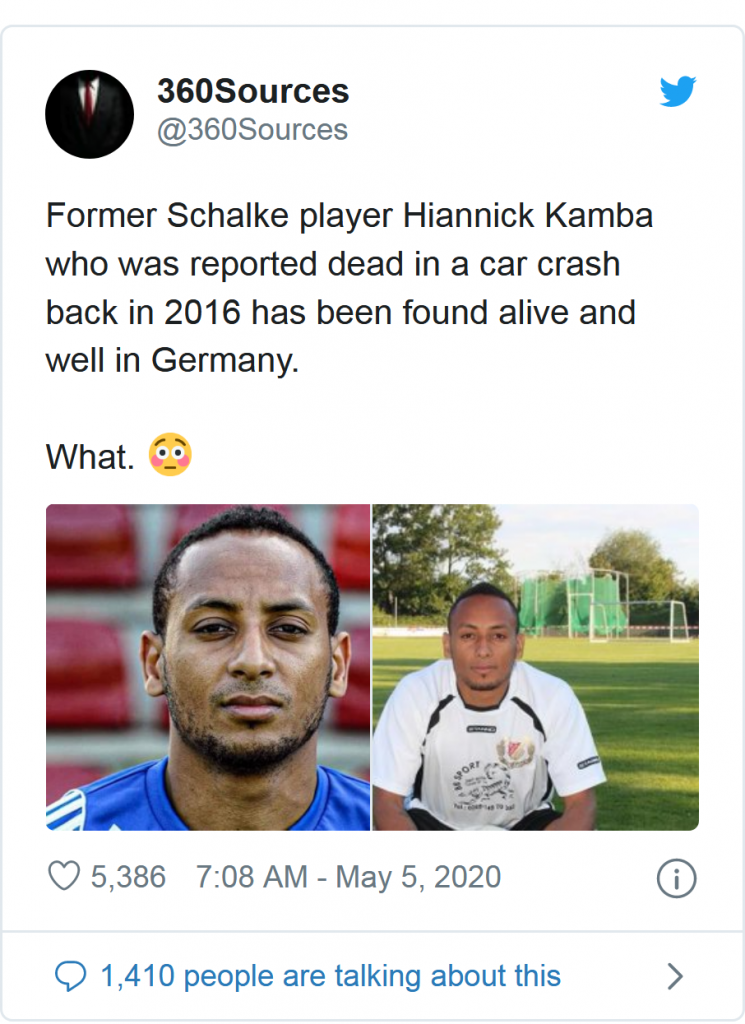
Task: Click the Twitter bird logo
Action: pyautogui.click(x=678, y=92)
